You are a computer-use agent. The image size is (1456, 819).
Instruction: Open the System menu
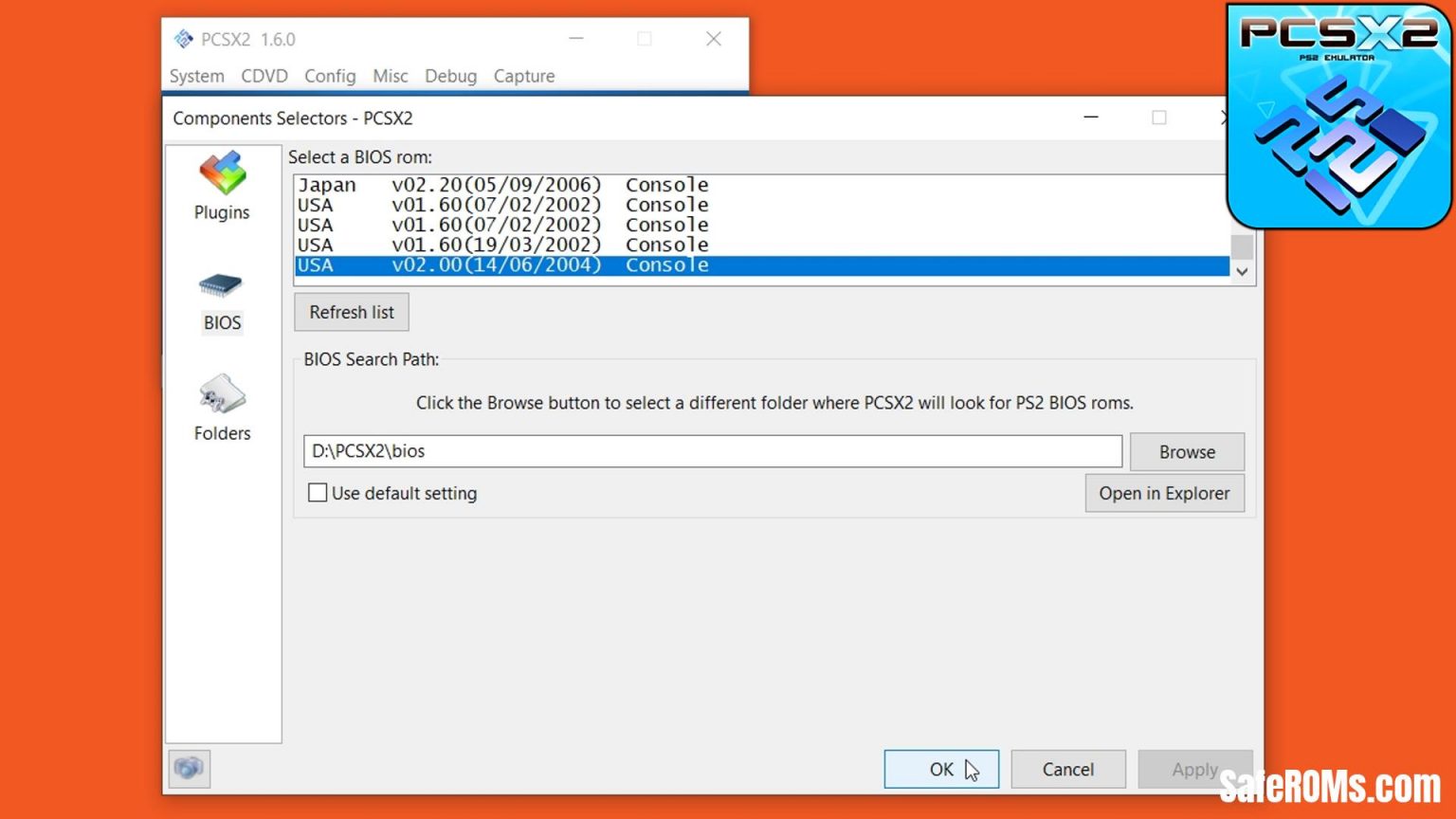click(x=196, y=76)
